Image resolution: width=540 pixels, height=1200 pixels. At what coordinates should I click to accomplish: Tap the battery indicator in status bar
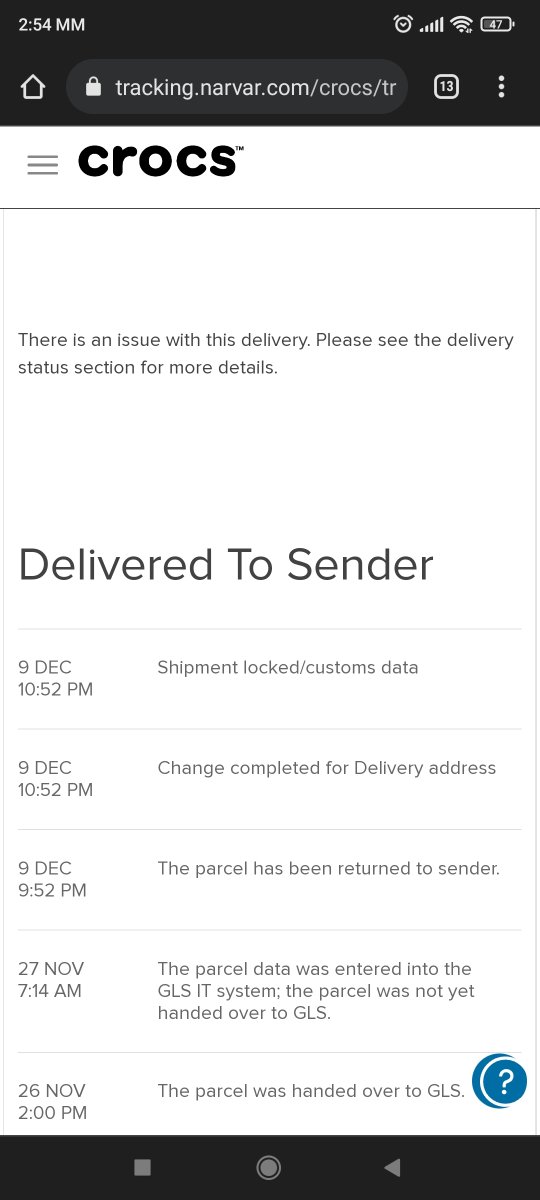pos(497,24)
